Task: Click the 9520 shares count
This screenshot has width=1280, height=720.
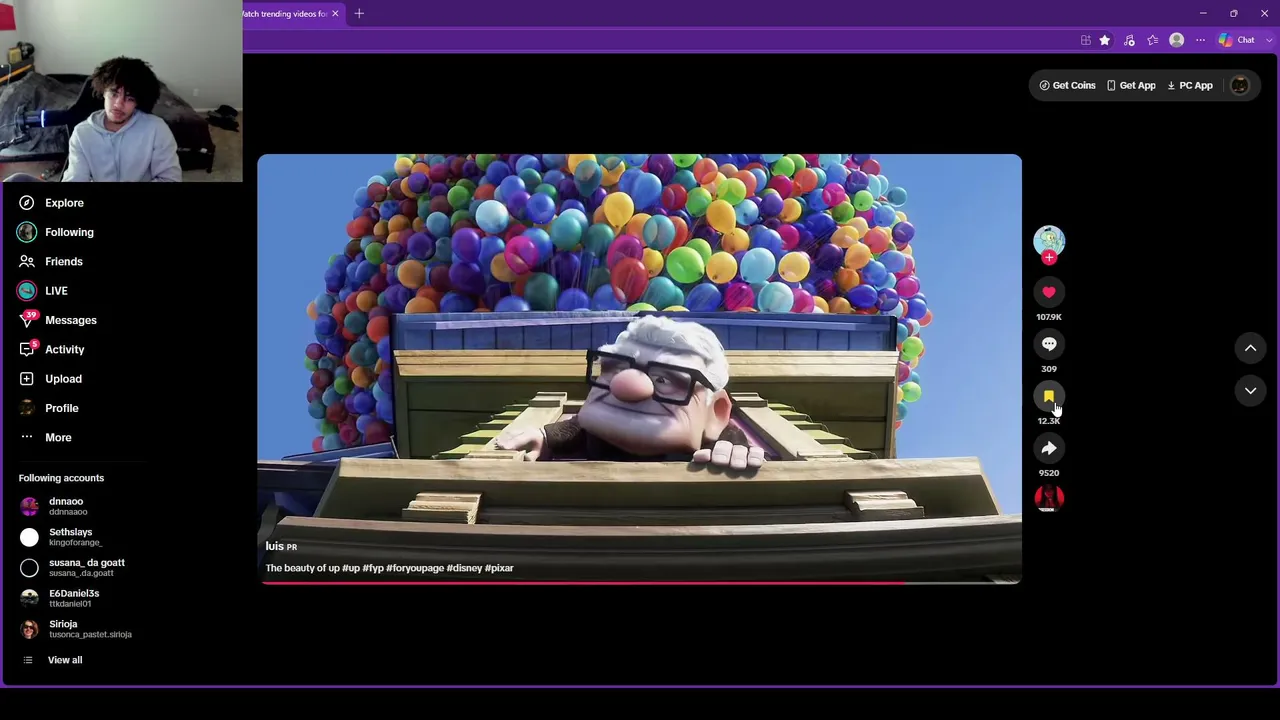Action: coord(1049,473)
